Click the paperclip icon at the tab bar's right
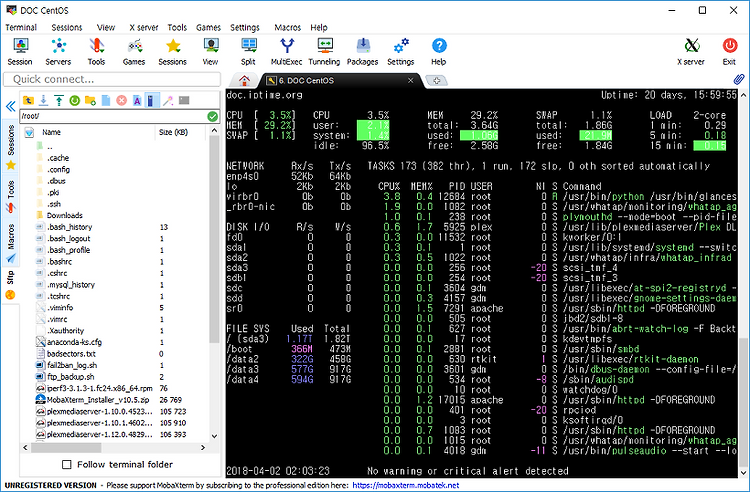The width and height of the screenshot is (750, 492). pos(739,79)
